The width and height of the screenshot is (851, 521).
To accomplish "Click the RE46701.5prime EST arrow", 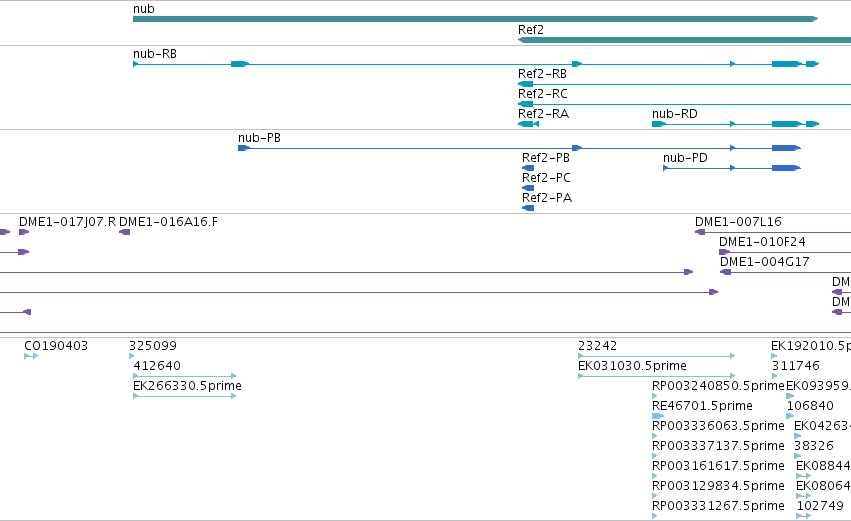I will (658, 416).
